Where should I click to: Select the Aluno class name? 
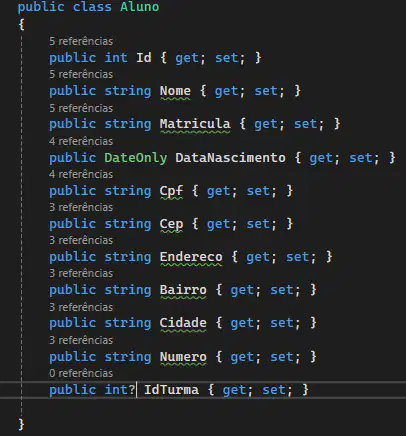[x=140, y=7]
